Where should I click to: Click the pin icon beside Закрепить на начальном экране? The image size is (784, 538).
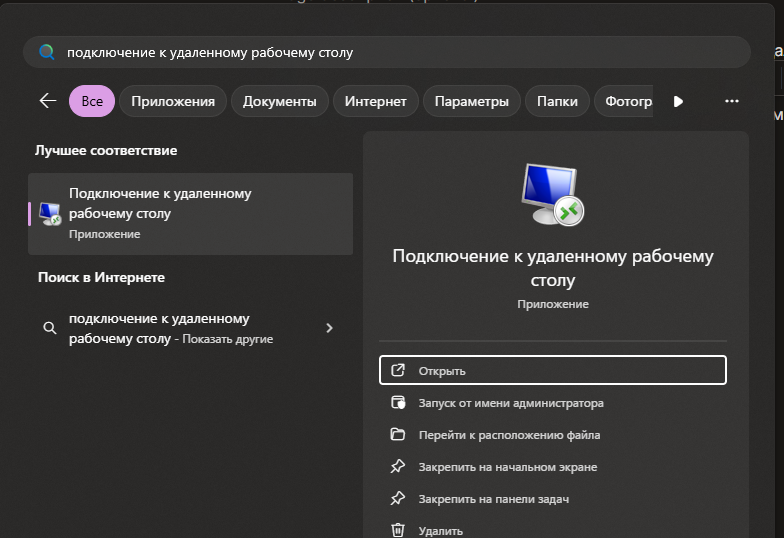pos(398,467)
